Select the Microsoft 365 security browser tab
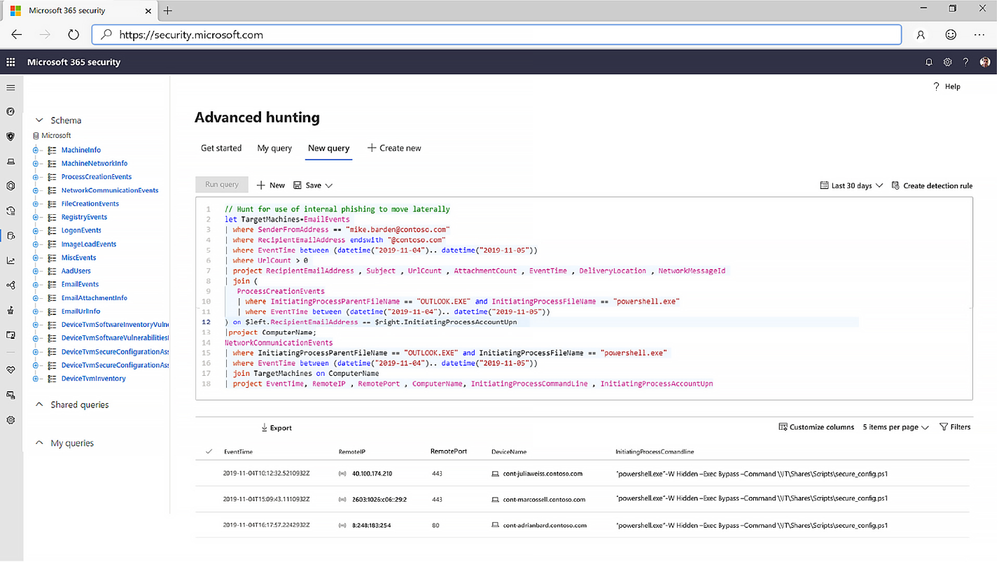Image resolution: width=999 pixels, height=562 pixels. 79,11
